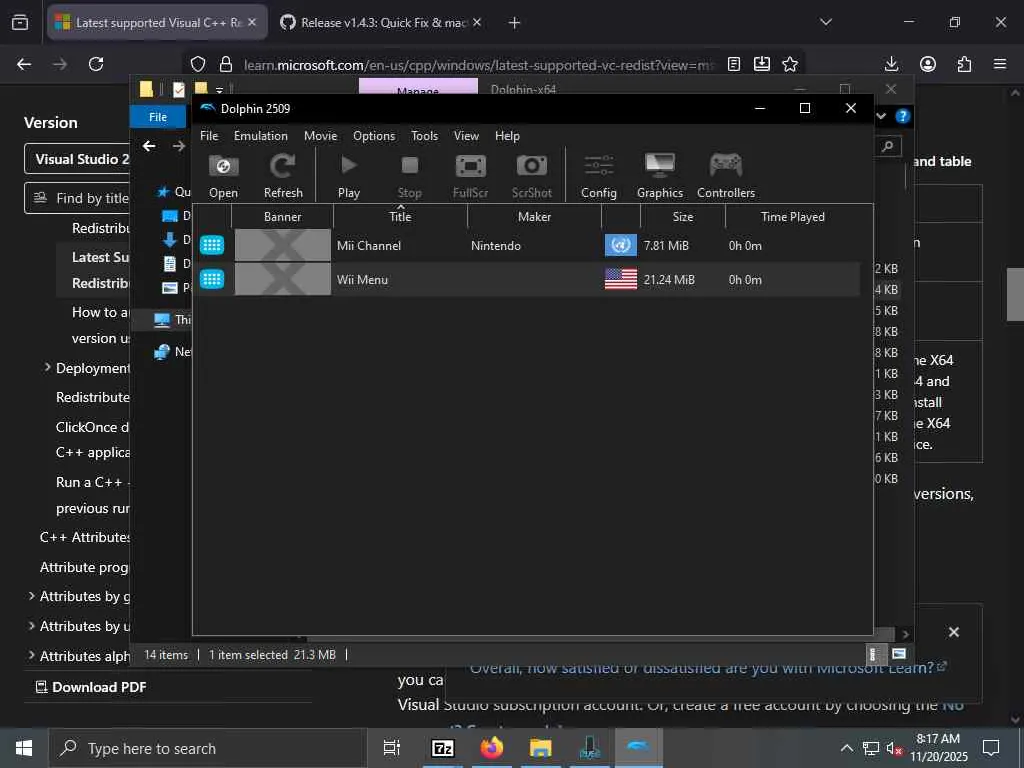Switch to the Release v1.4.3 GitHub tab
The height and width of the screenshot is (768, 1024).
point(382,22)
